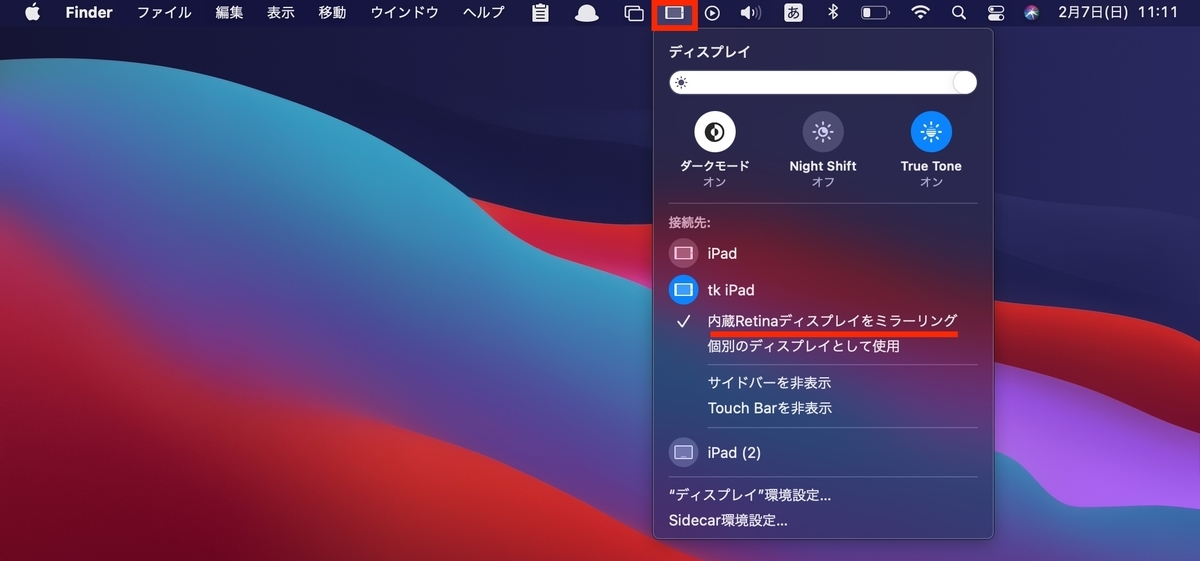Open the 編集 menu
Image resolution: width=1200 pixels, height=561 pixels.
(x=229, y=13)
